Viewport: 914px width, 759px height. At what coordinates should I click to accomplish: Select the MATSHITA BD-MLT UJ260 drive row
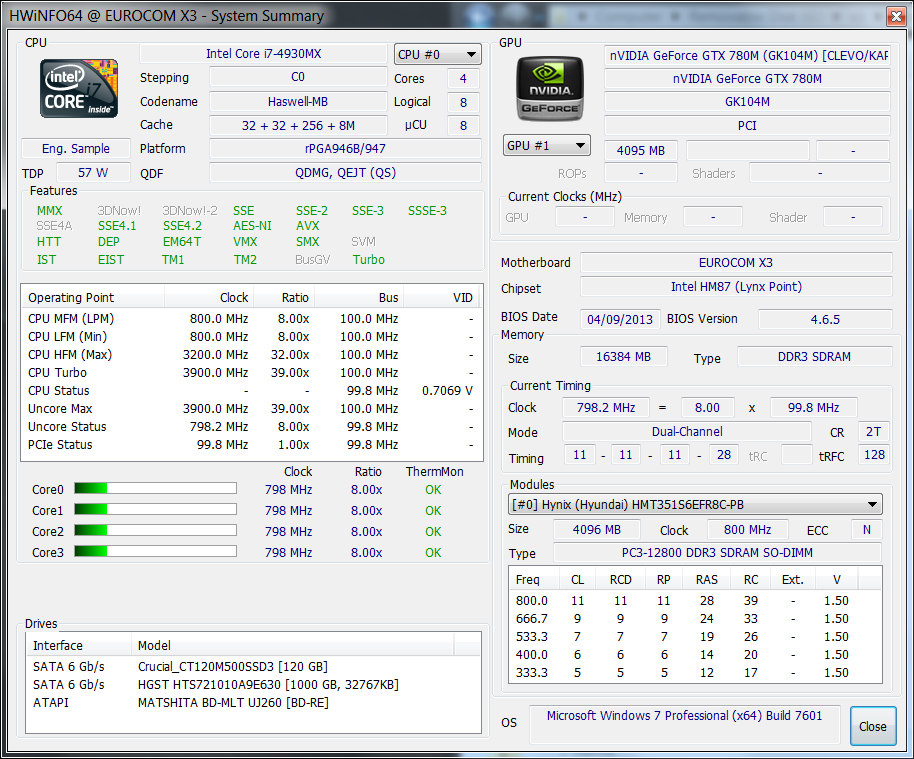(x=254, y=702)
